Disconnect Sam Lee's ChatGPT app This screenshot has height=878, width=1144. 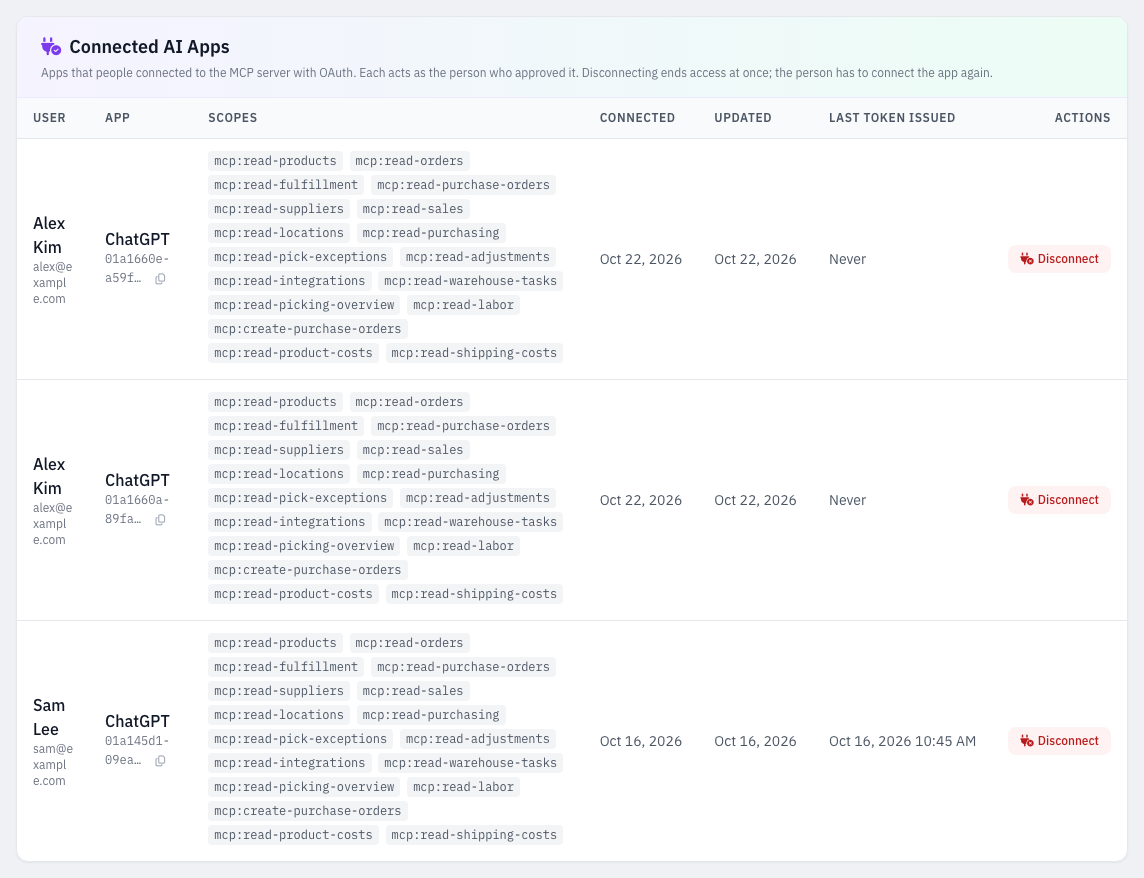pyautogui.click(x=1059, y=741)
